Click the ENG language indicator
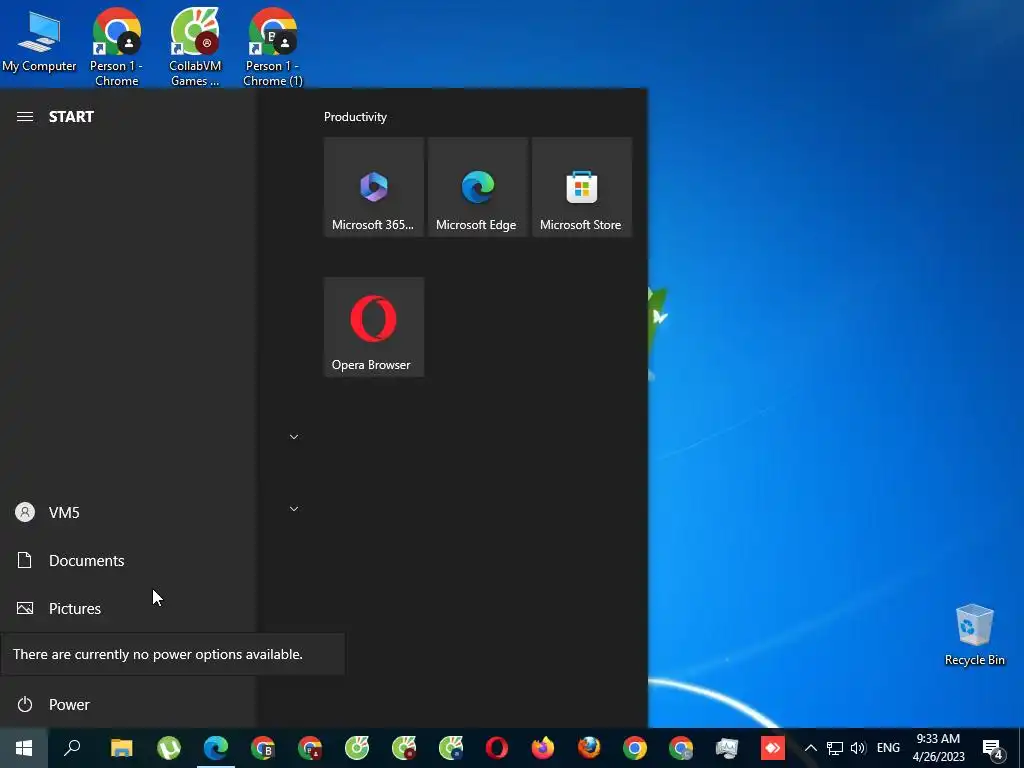The height and width of the screenshot is (768, 1024). click(888, 748)
